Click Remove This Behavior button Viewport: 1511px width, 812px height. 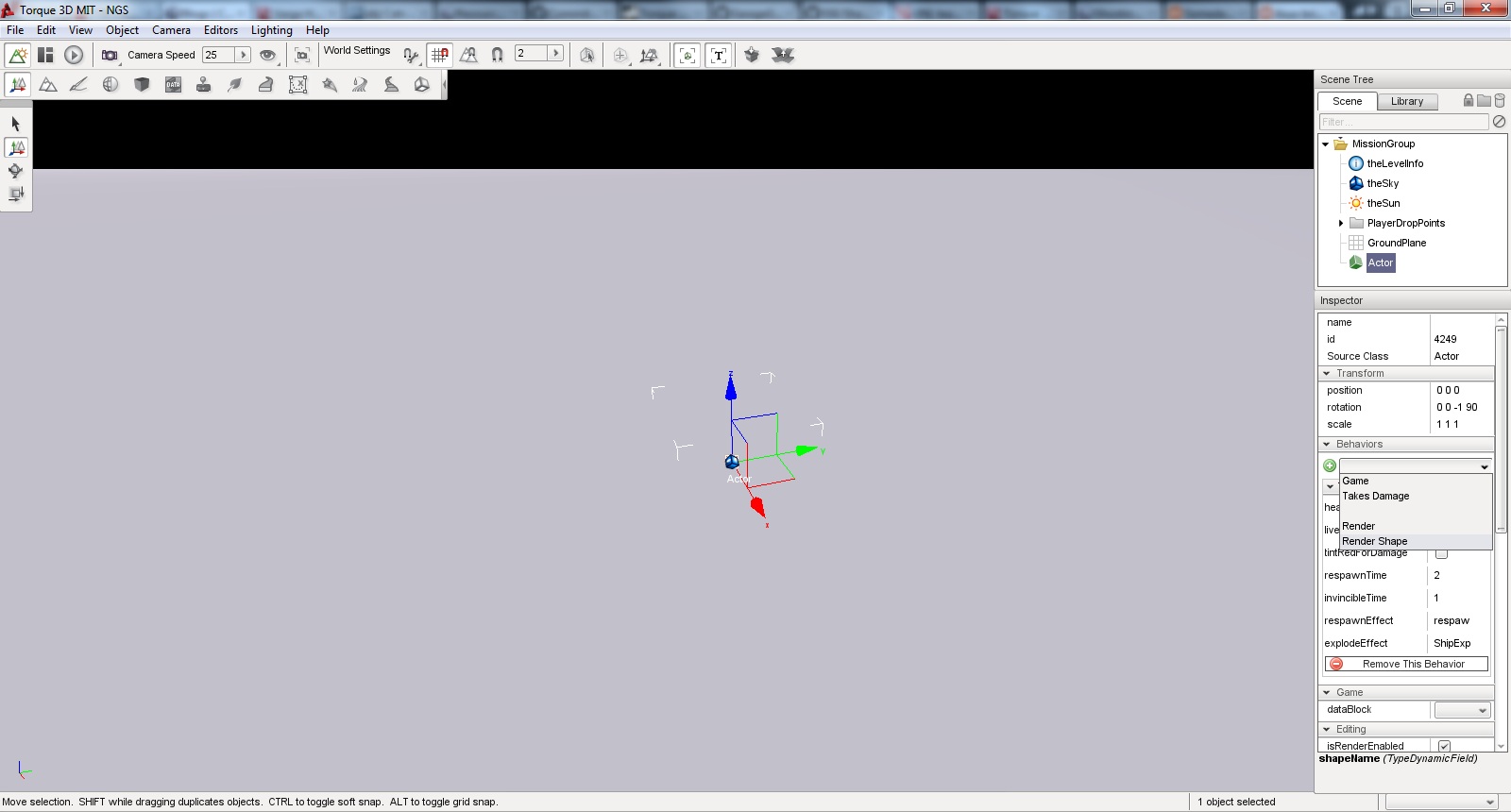pyautogui.click(x=1406, y=665)
